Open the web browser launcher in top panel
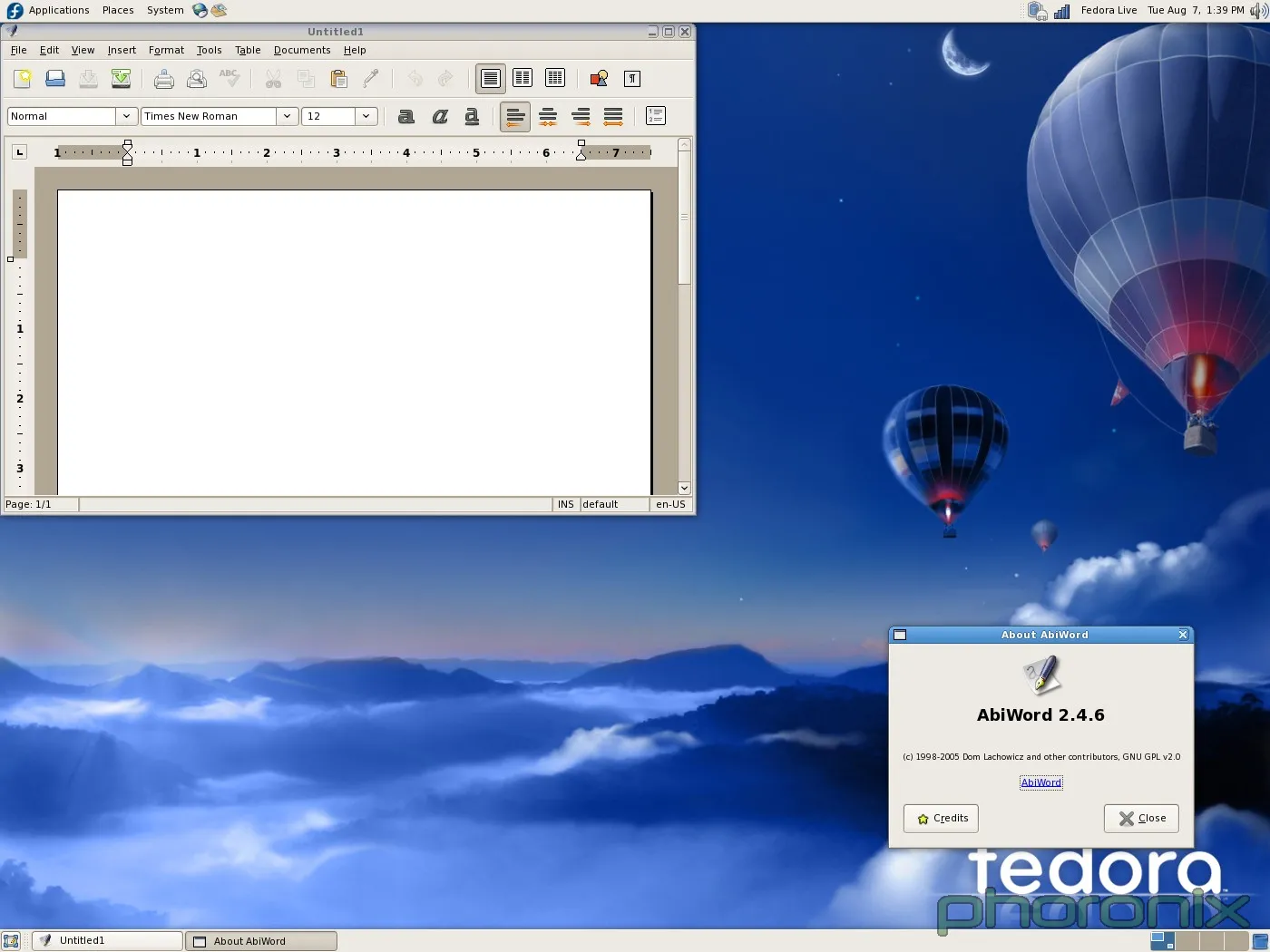The width and height of the screenshot is (1270, 952). click(200, 10)
